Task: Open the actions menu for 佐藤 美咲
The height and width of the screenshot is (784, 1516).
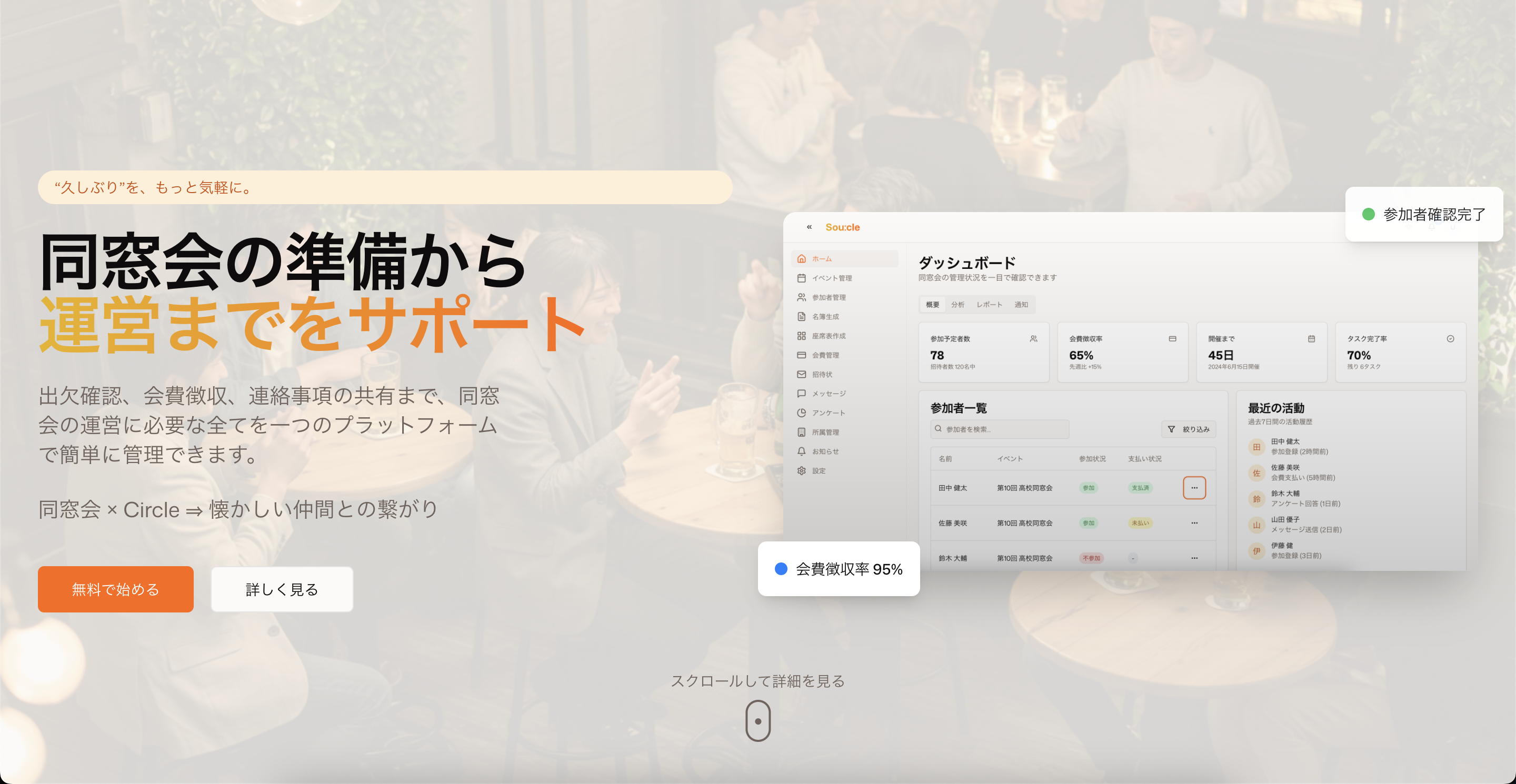Action: pos(1195,523)
